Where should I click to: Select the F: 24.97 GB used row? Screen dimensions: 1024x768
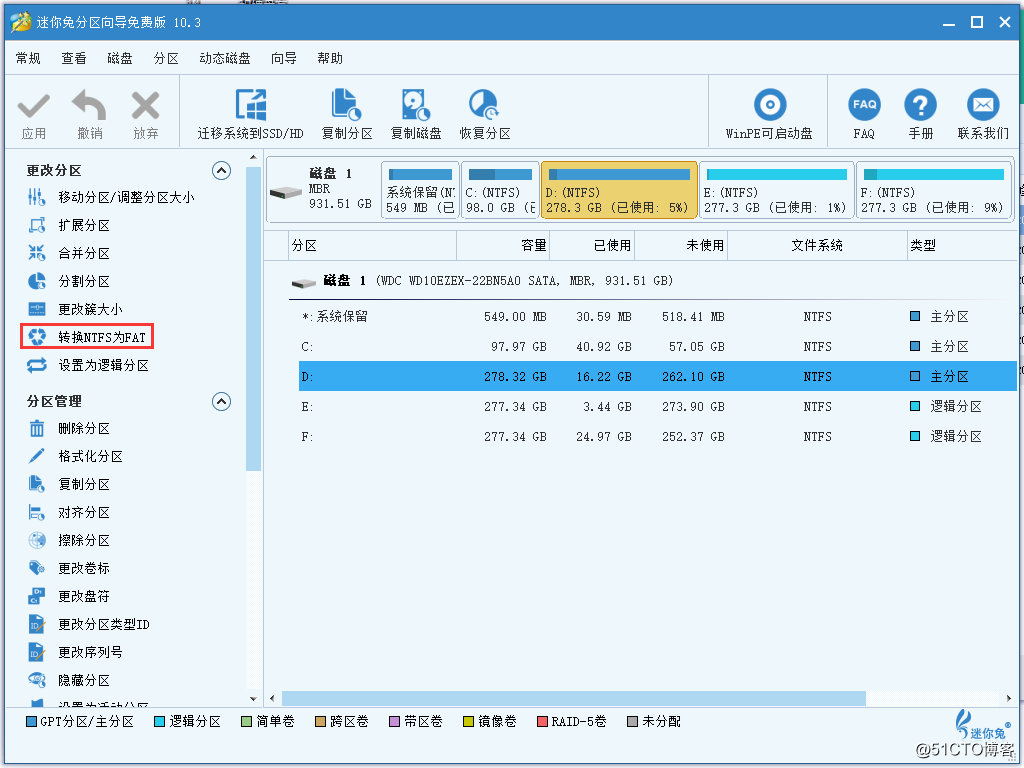658,437
